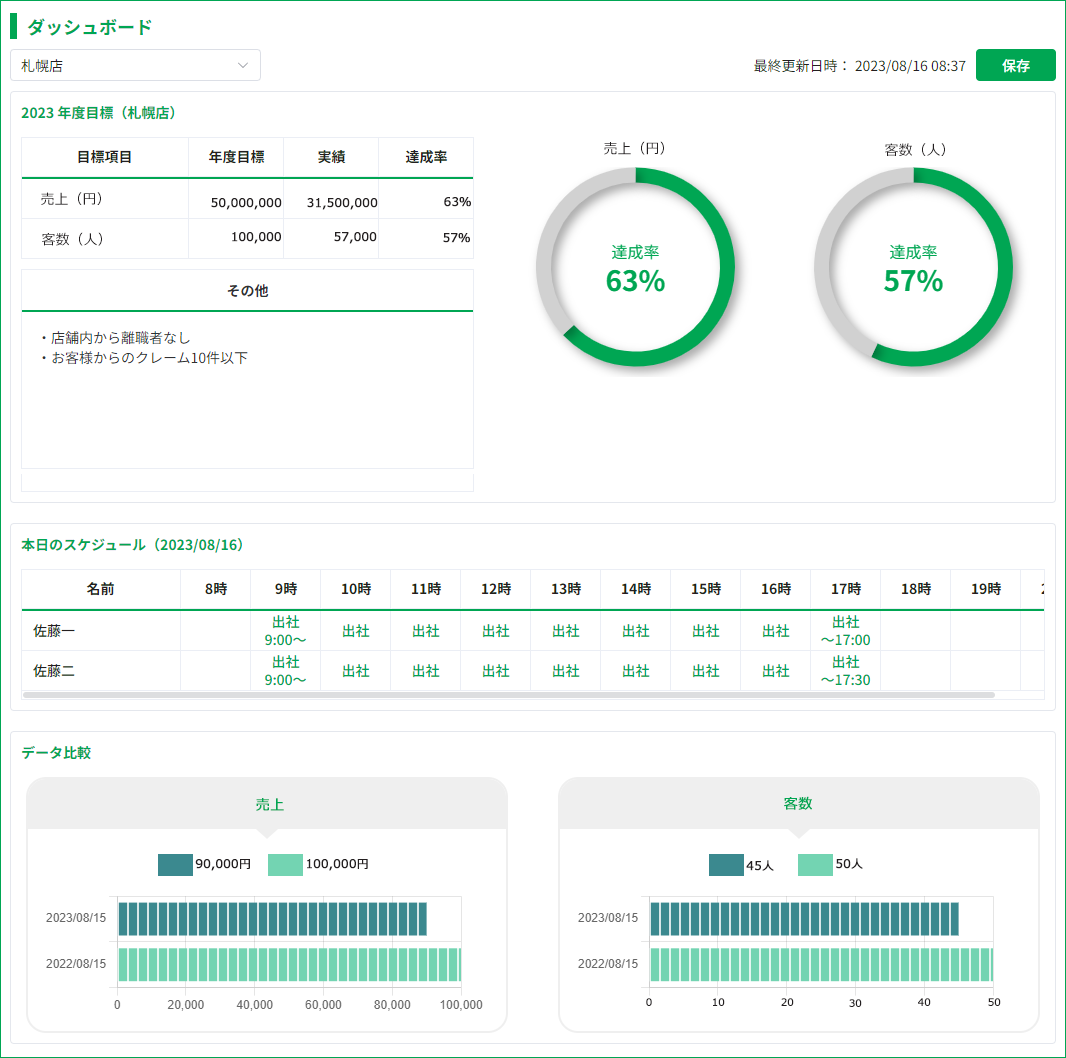Viewport: 1066px width, 1058px height.
Task: Click the green 保存 button
Action: click(1015, 66)
